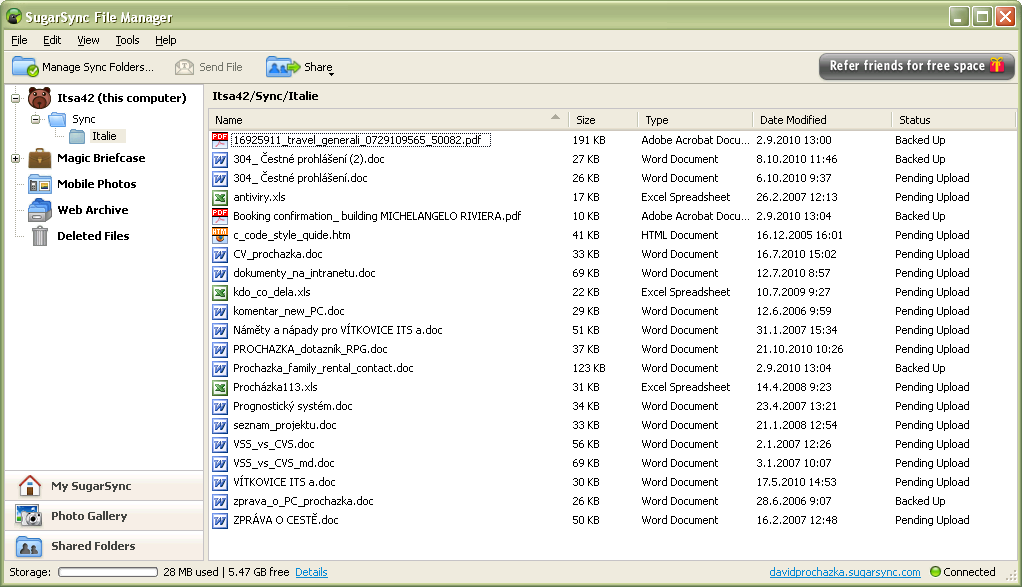
Task: Click the Send File envelope icon
Action: (x=184, y=67)
